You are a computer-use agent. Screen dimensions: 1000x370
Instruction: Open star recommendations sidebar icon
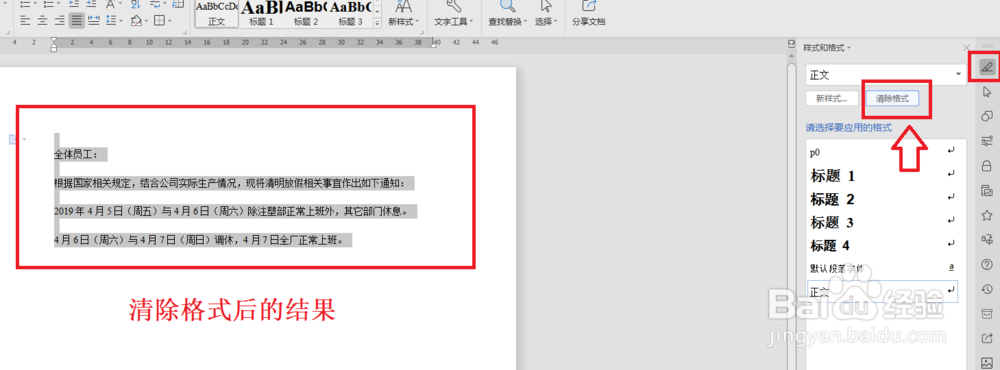(x=987, y=215)
